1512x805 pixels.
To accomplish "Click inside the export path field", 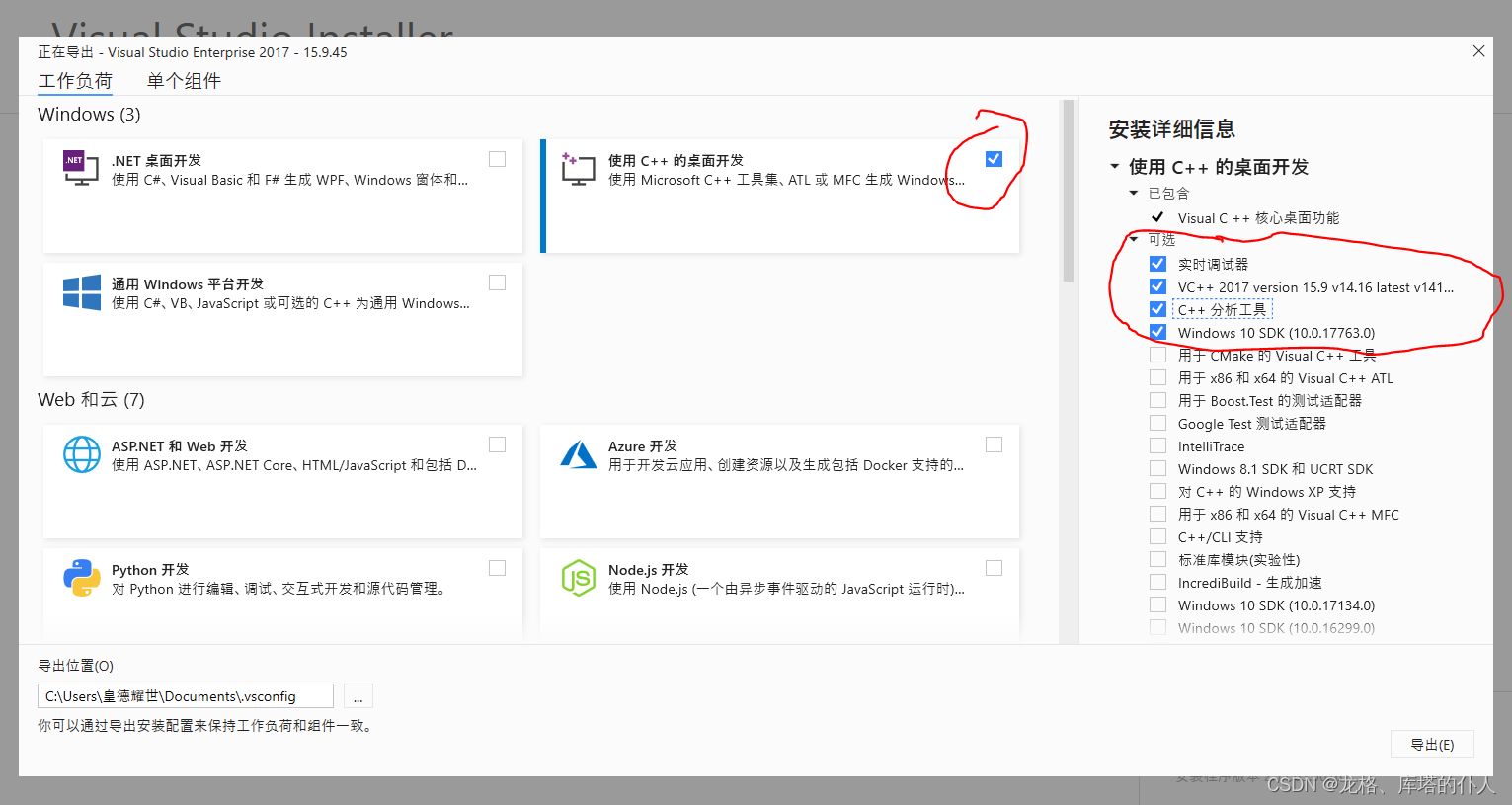I will coord(185,695).
